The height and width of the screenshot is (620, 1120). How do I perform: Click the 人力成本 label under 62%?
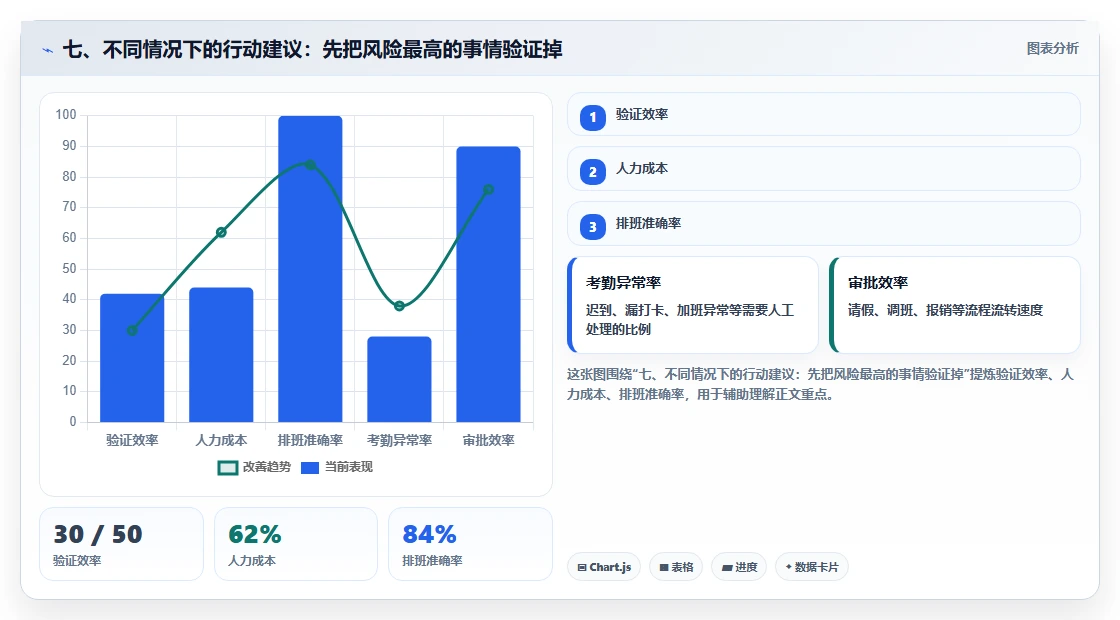pyautogui.click(x=252, y=561)
